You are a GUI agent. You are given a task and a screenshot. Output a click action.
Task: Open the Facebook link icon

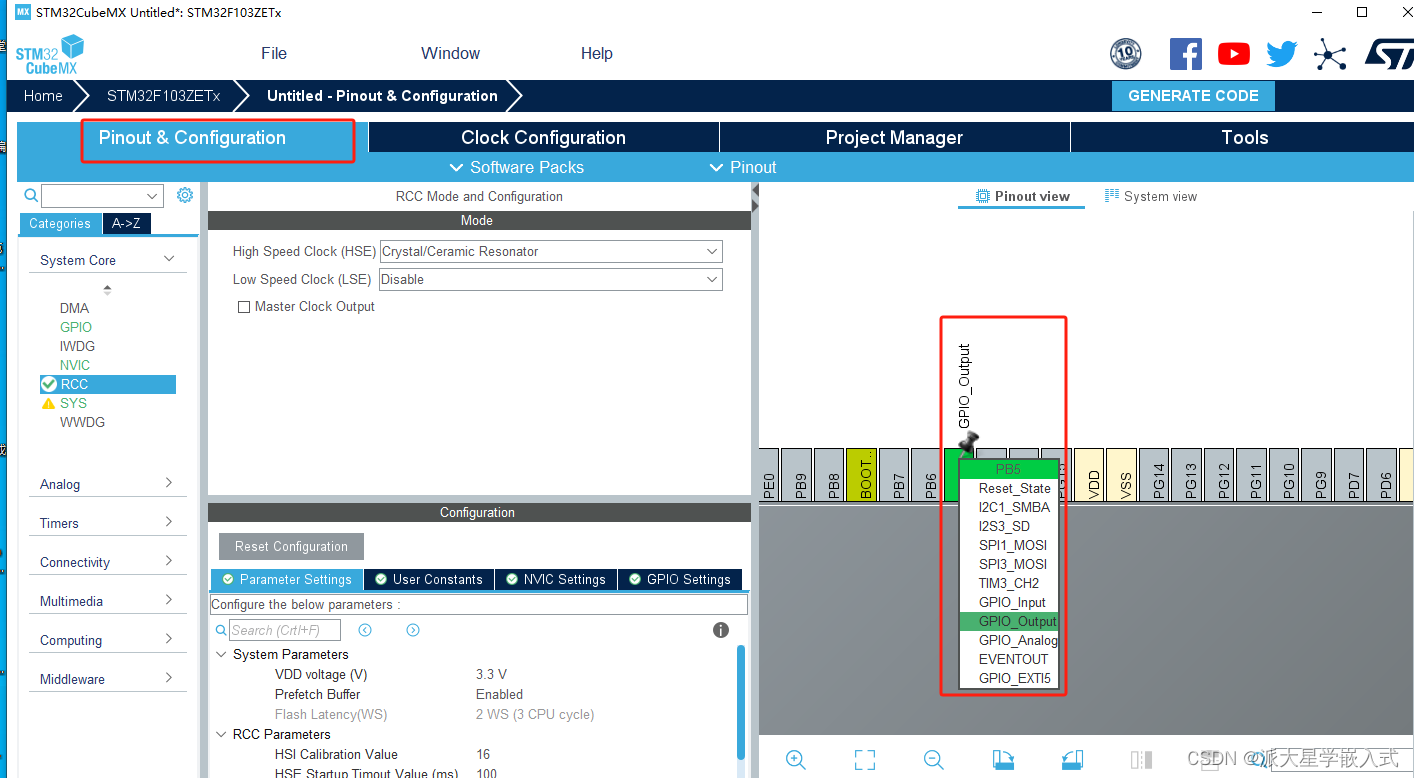click(x=1186, y=54)
